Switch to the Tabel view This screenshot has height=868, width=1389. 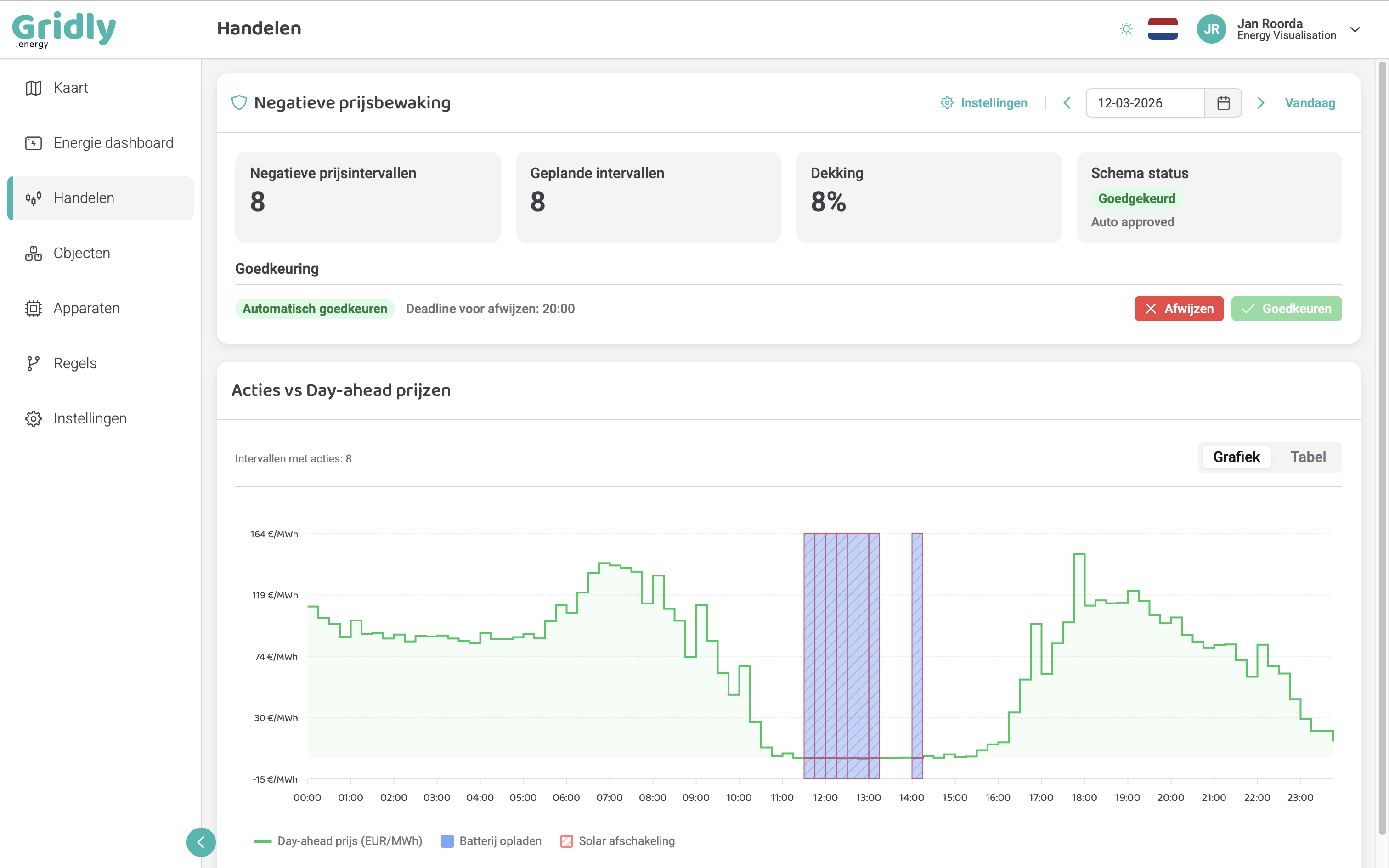[x=1308, y=457]
